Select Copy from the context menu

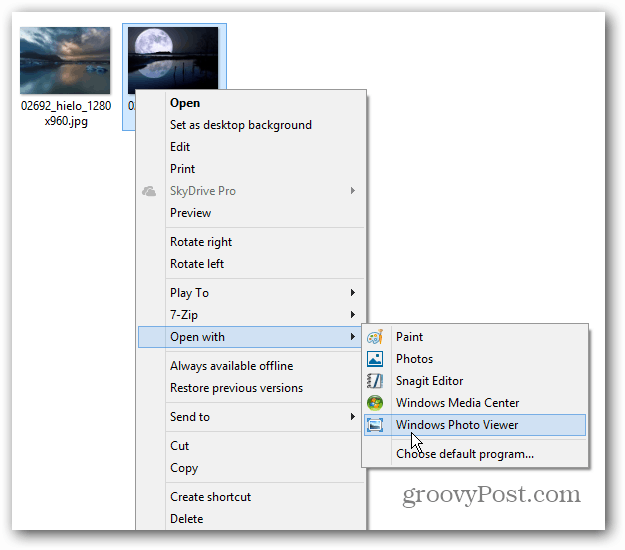251,468
